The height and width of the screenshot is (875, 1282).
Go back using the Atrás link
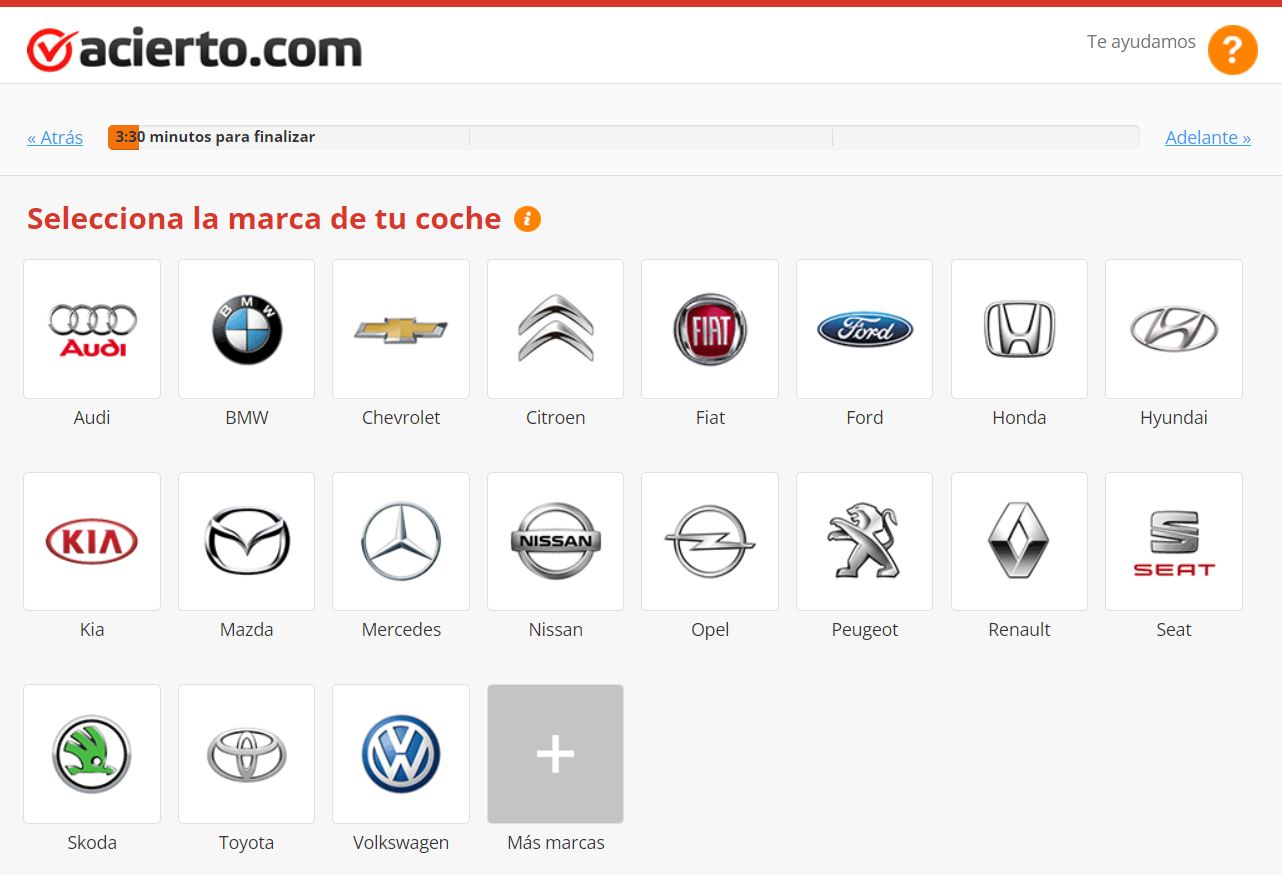tap(55, 138)
